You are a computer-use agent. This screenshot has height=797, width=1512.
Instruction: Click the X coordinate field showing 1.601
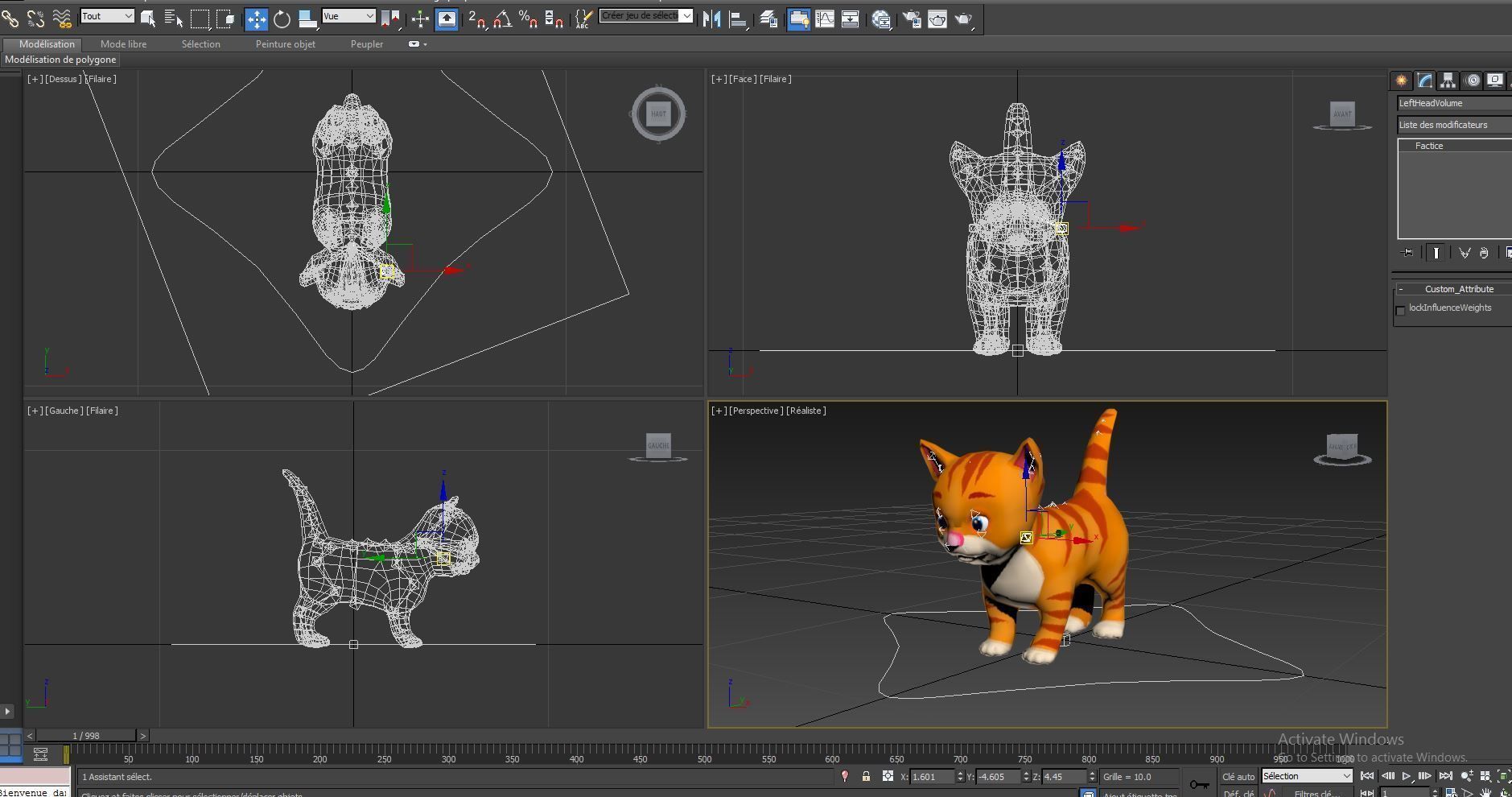click(x=933, y=777)
